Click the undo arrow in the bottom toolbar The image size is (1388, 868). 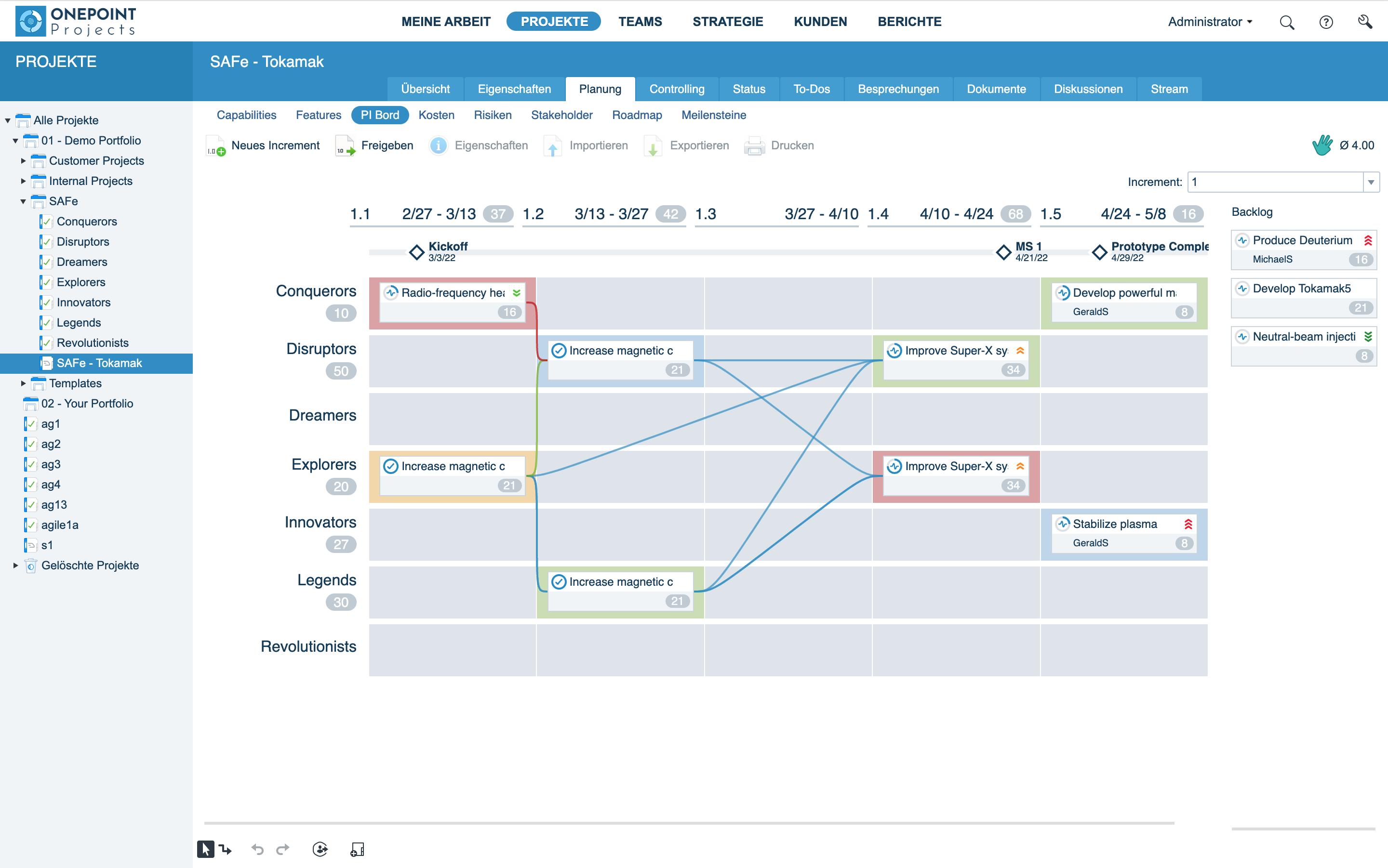coord(257,848)
